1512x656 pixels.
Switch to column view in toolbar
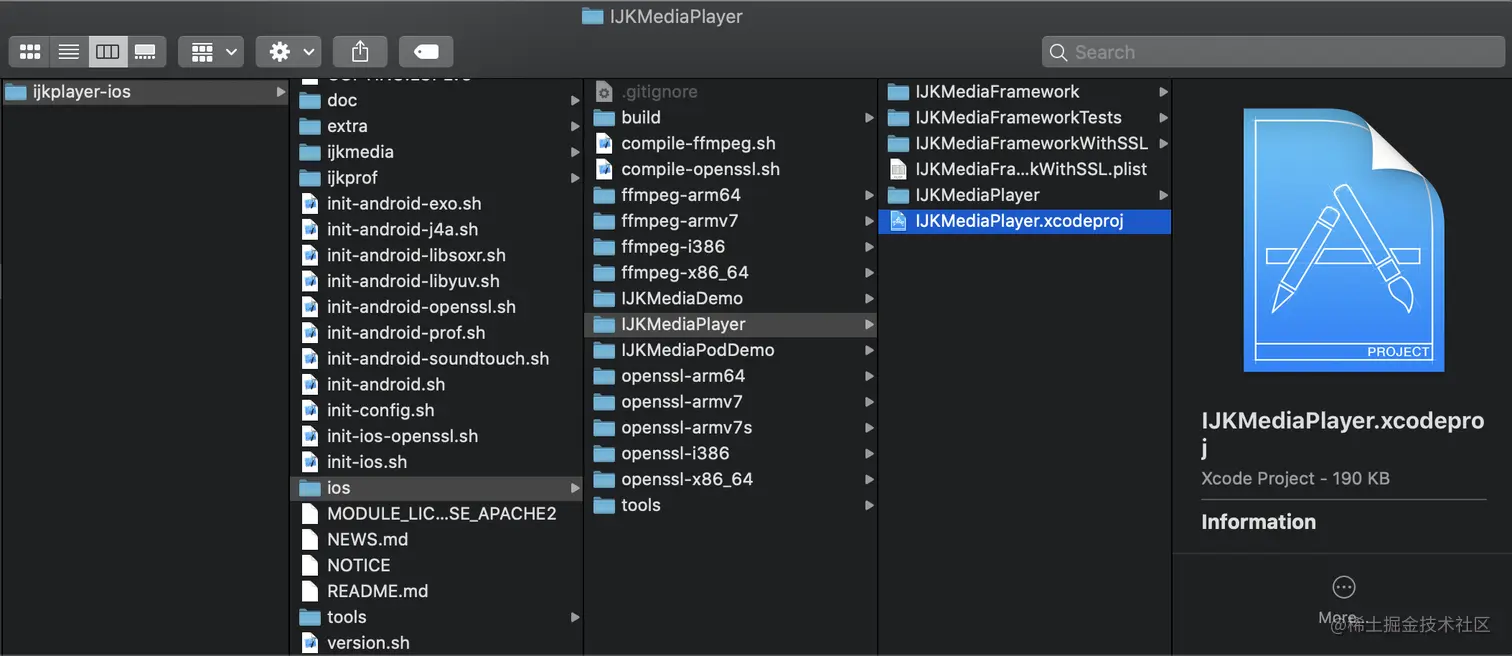coord(107,51)
